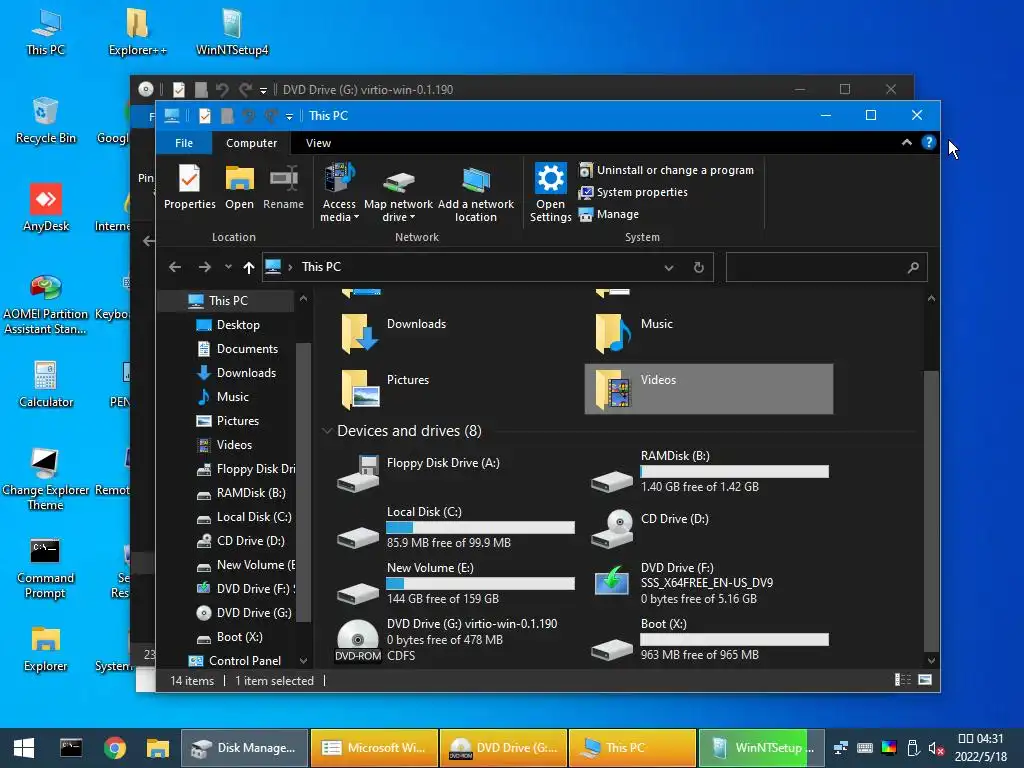The height and width of the screenshot is (768, 1024).
Task: Open Chrome from the taskbar
Action: [x=115, y=748]
